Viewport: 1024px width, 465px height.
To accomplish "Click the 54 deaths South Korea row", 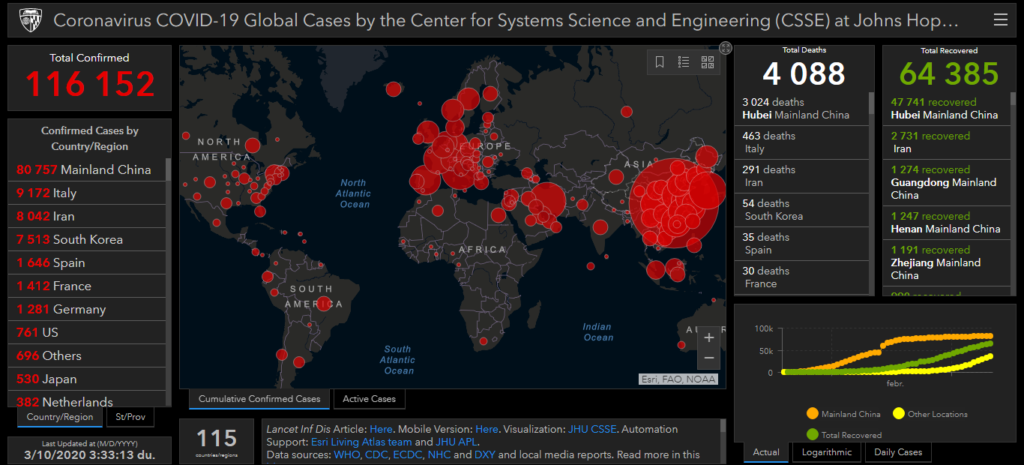I will [801, 210].
